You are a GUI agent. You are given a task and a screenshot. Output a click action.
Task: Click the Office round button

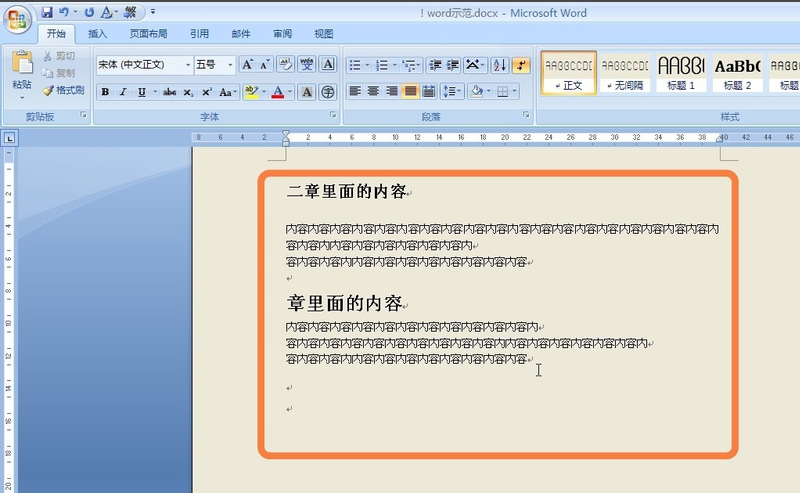(x=17, y=20)
